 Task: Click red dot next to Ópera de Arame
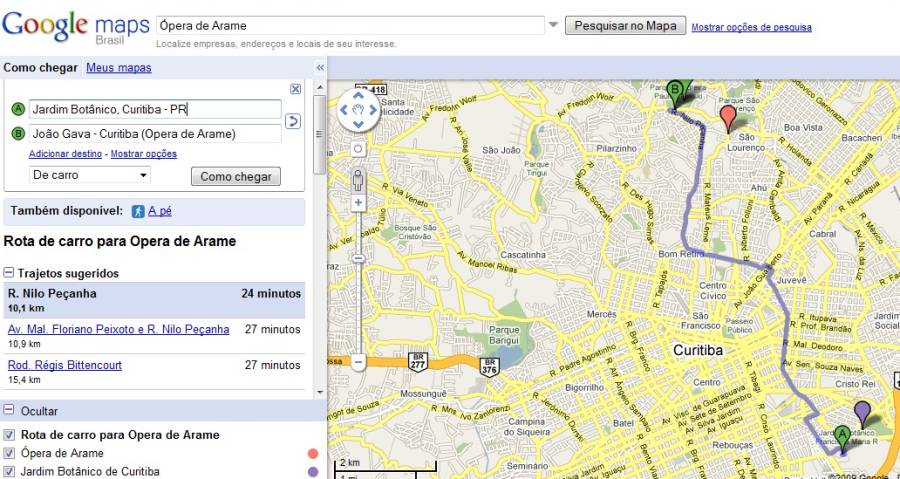pos(313,454)
